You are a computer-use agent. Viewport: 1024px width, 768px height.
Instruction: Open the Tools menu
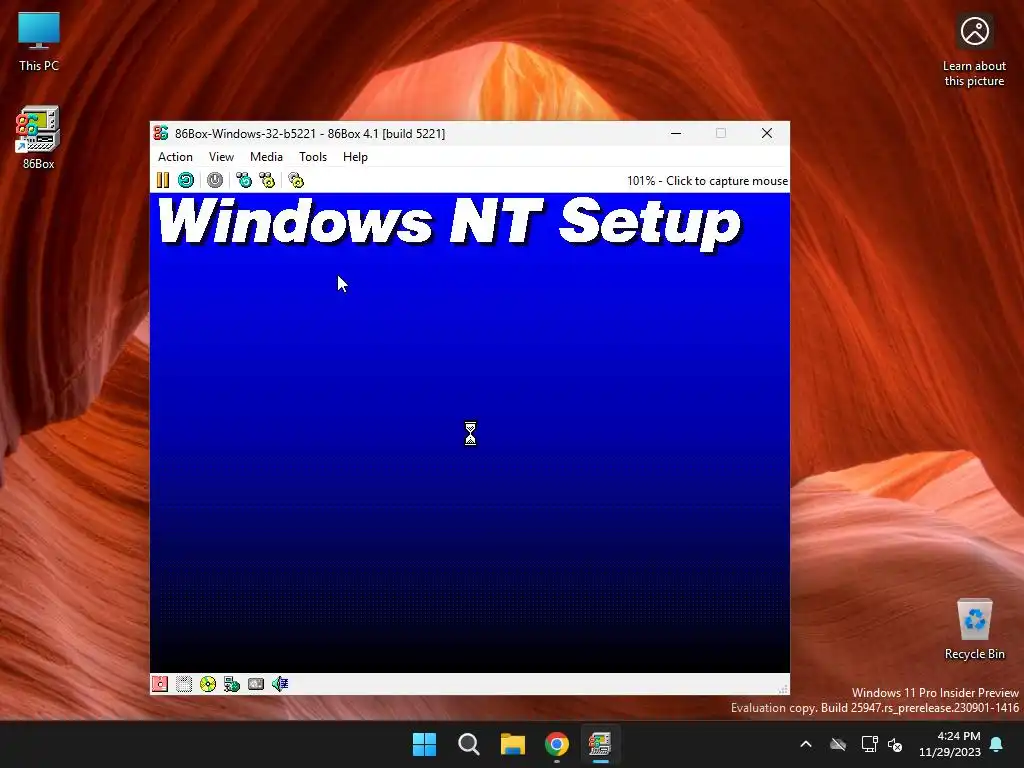point(313,157)
